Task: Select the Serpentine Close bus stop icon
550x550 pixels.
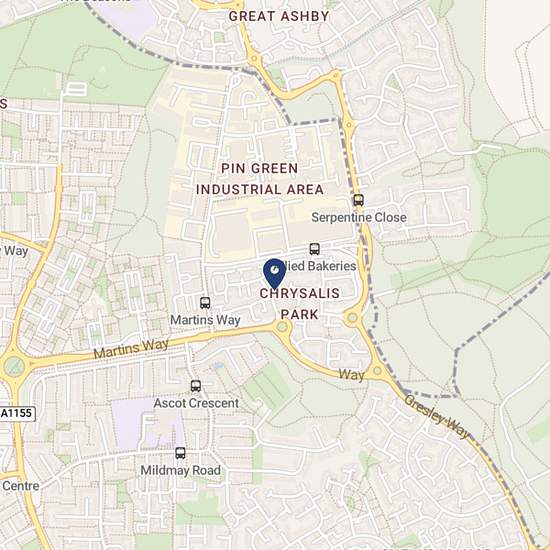Action: [358, 200]
